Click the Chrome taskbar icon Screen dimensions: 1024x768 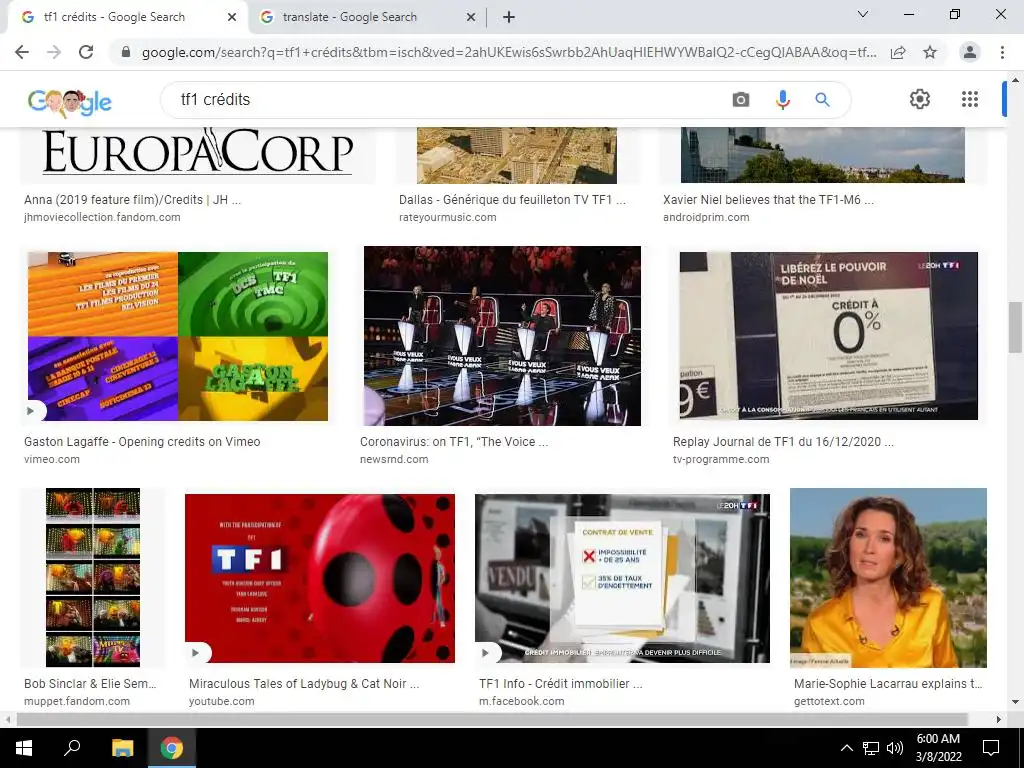click(x=172, y=748)
